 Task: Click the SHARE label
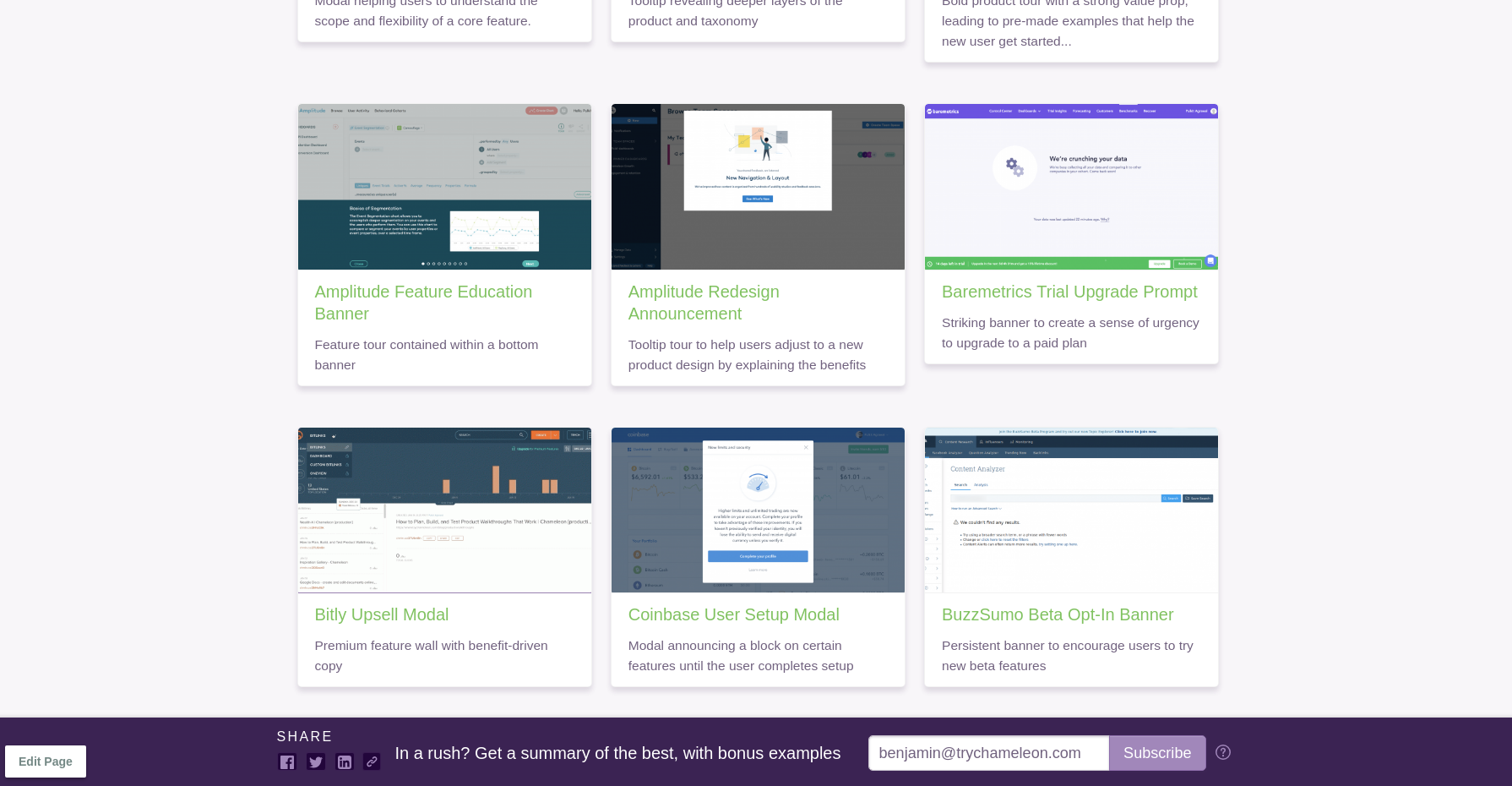[304, 737]
